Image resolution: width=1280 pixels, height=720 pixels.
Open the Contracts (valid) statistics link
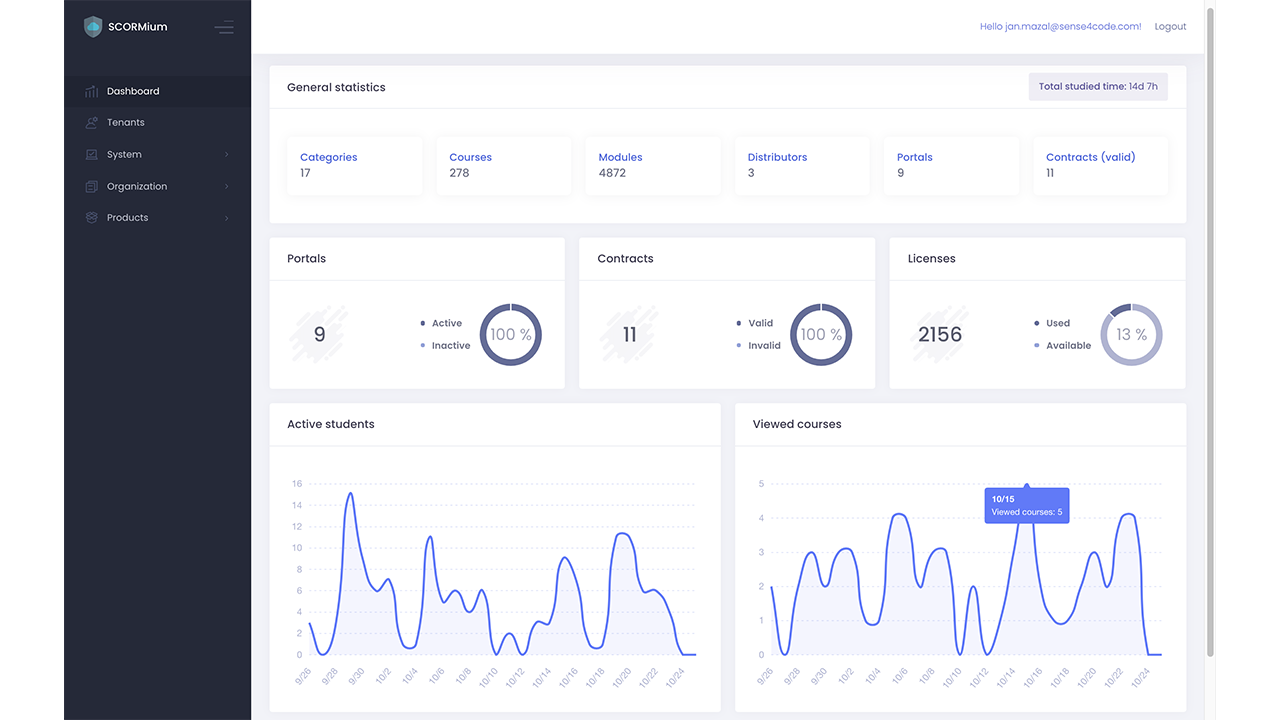coord(1090,157)
